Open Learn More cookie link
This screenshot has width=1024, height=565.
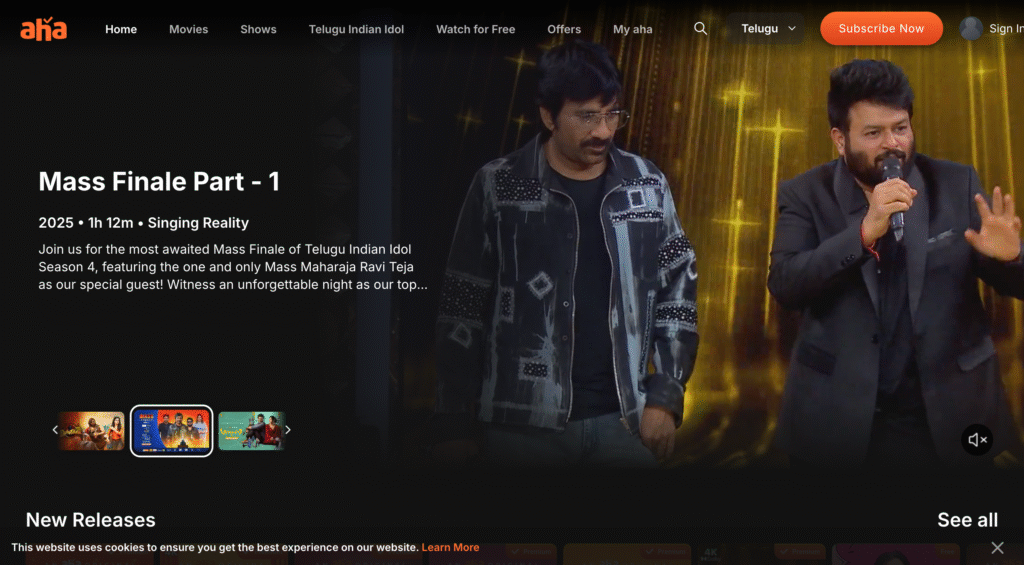450,547
